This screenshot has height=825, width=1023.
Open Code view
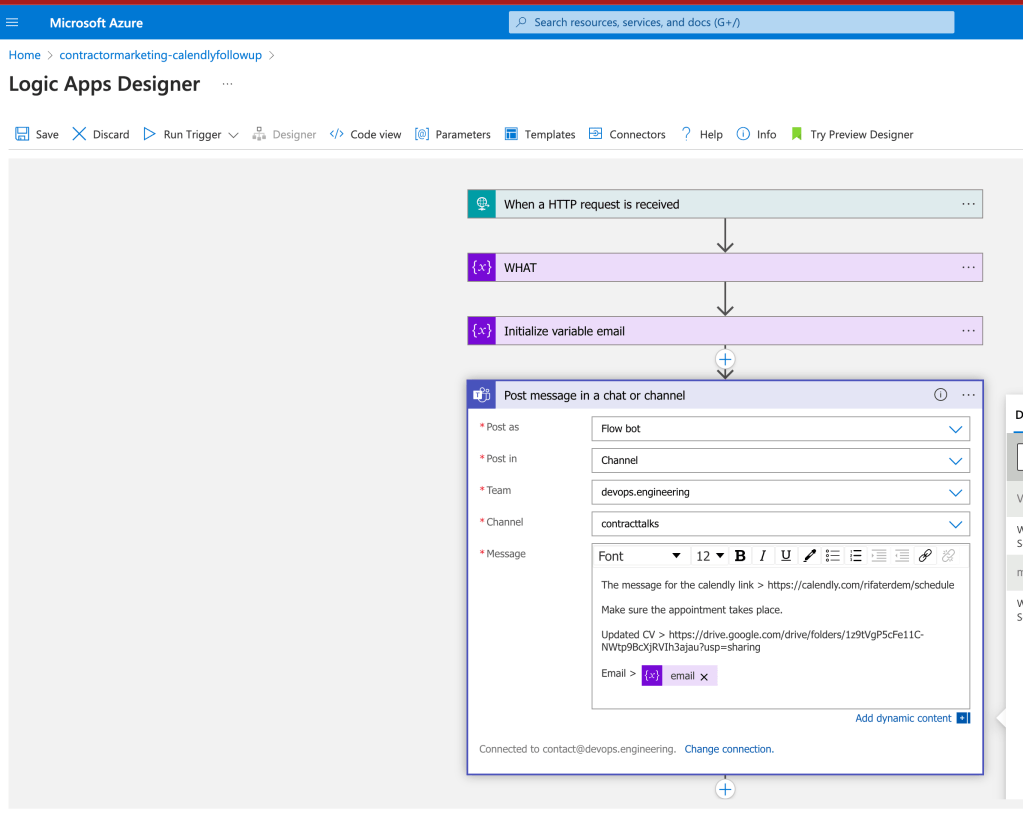coord(365,134)
